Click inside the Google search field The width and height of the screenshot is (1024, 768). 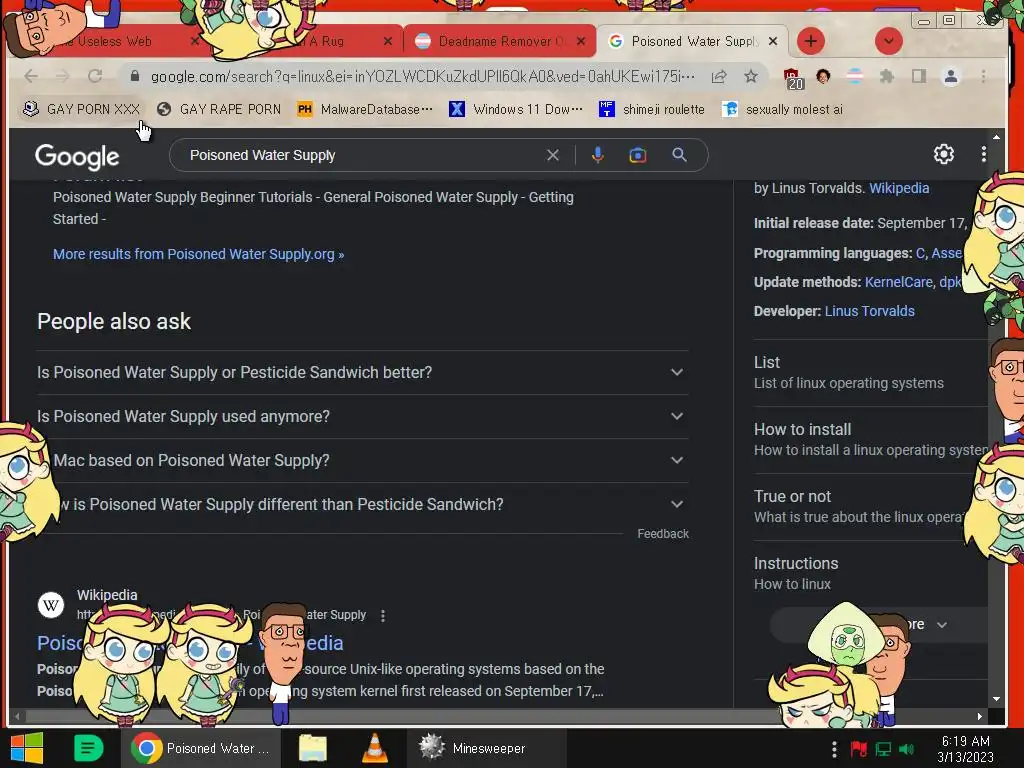(x=366, y=155)
